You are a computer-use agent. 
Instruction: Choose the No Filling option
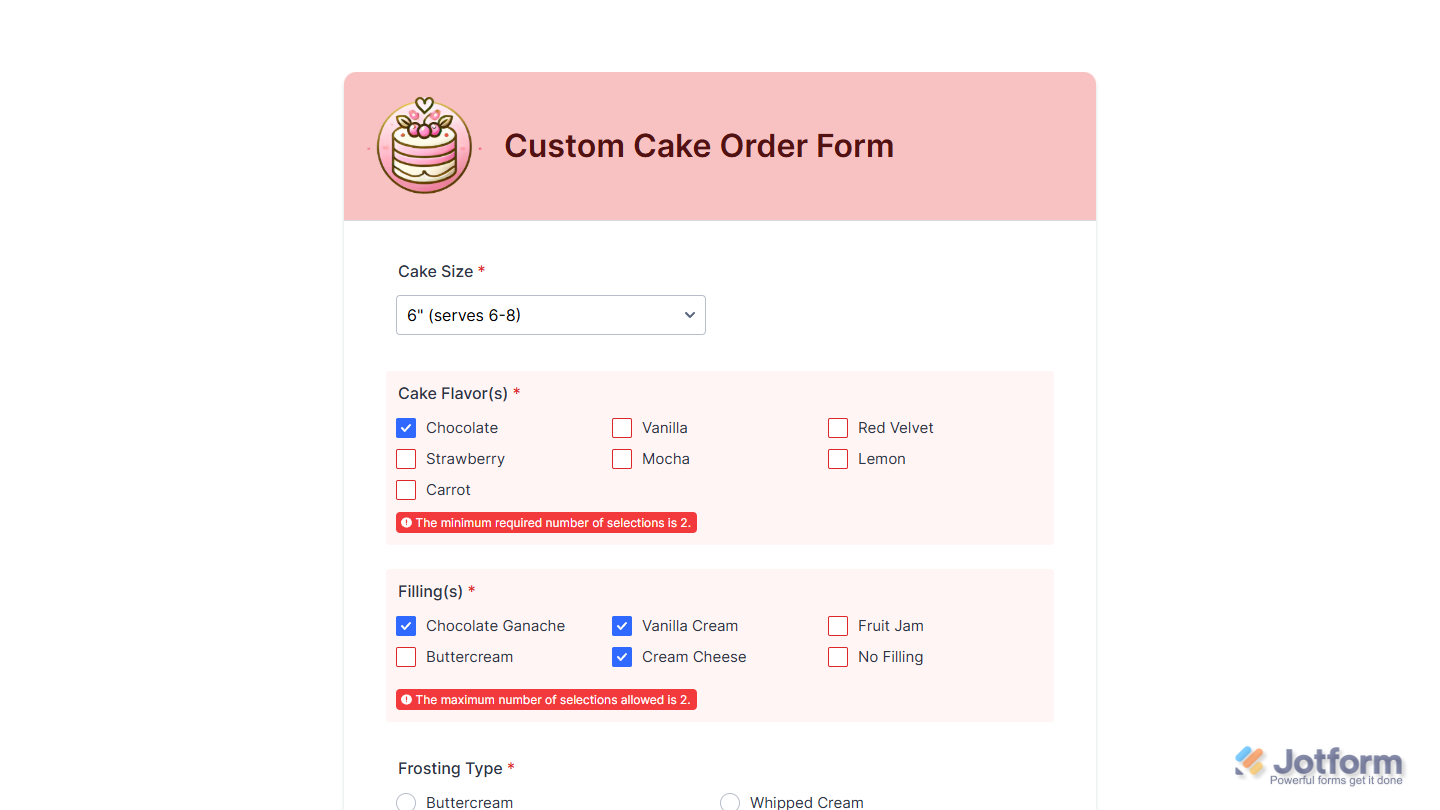point(838,657)
